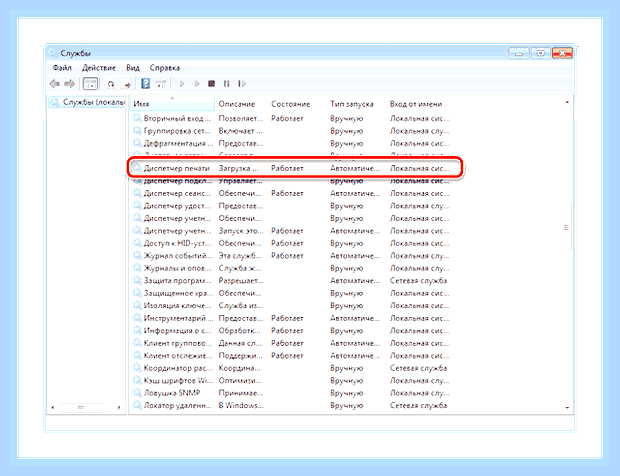Viewport: 620px width, 476px height.
Task: Select Службы (локальные) in the left tree
Action: pyautogui.click(x=94, y=102)
